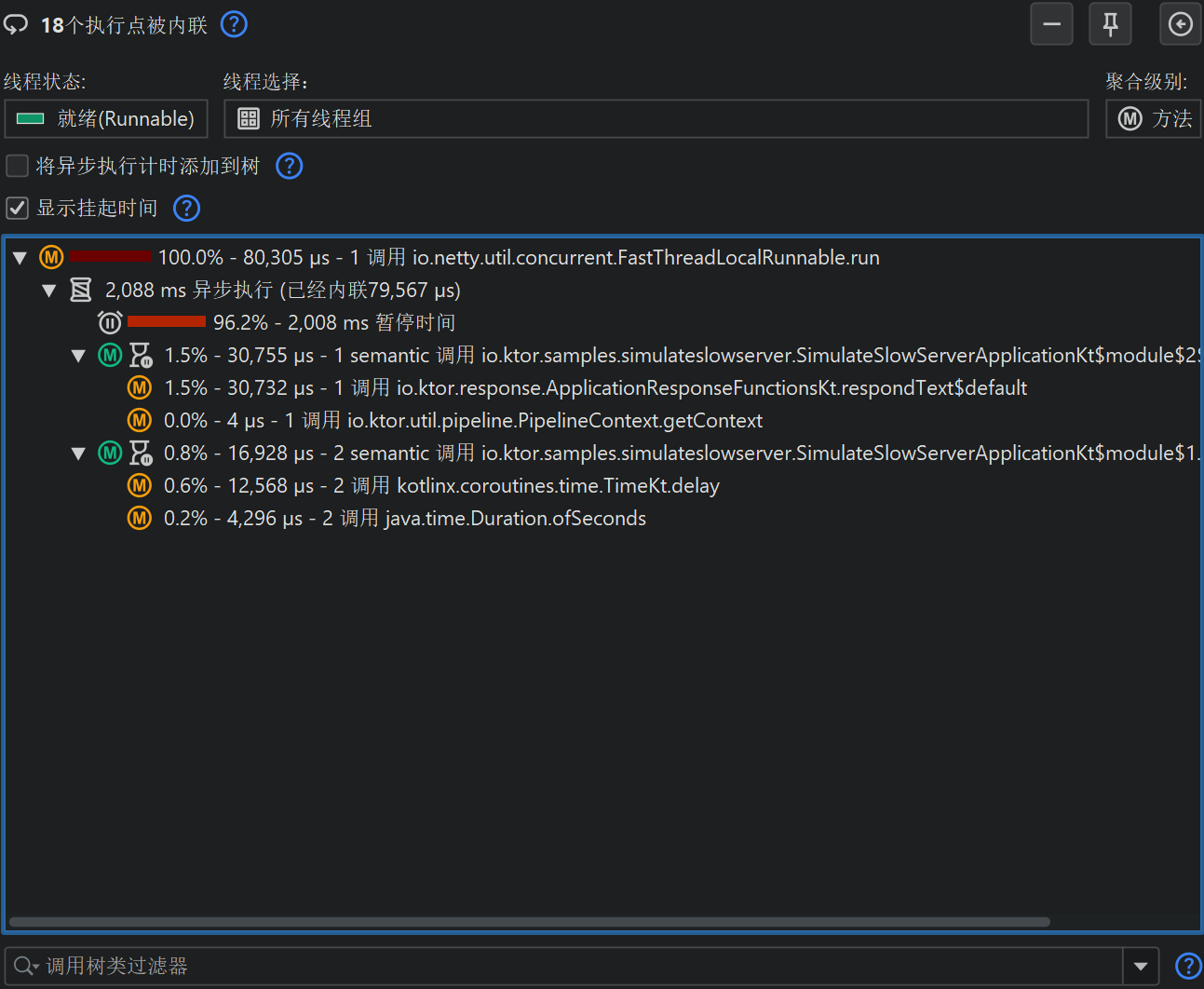Click the pin icon in top toolbar

[x=1110, y=24]
